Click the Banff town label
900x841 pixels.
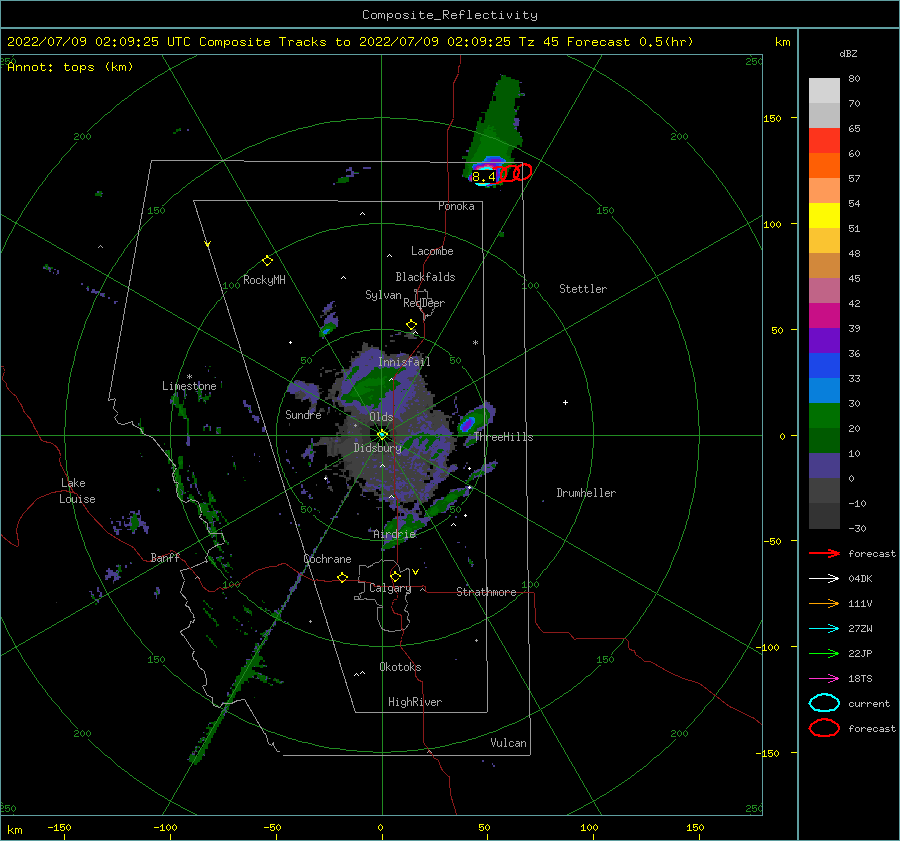165,557
